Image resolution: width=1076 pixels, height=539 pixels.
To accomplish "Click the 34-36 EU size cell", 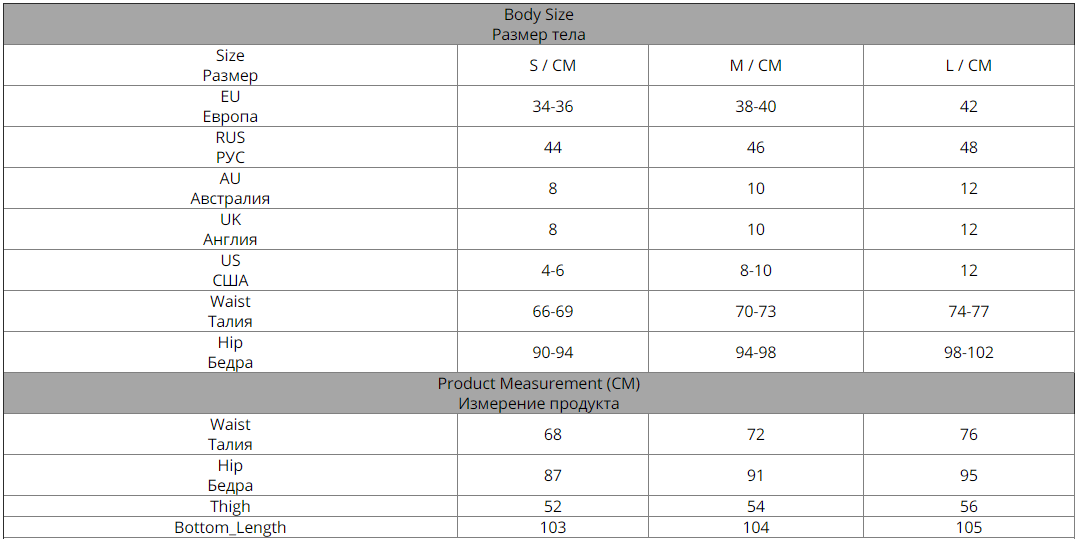I will coord(552,106).
